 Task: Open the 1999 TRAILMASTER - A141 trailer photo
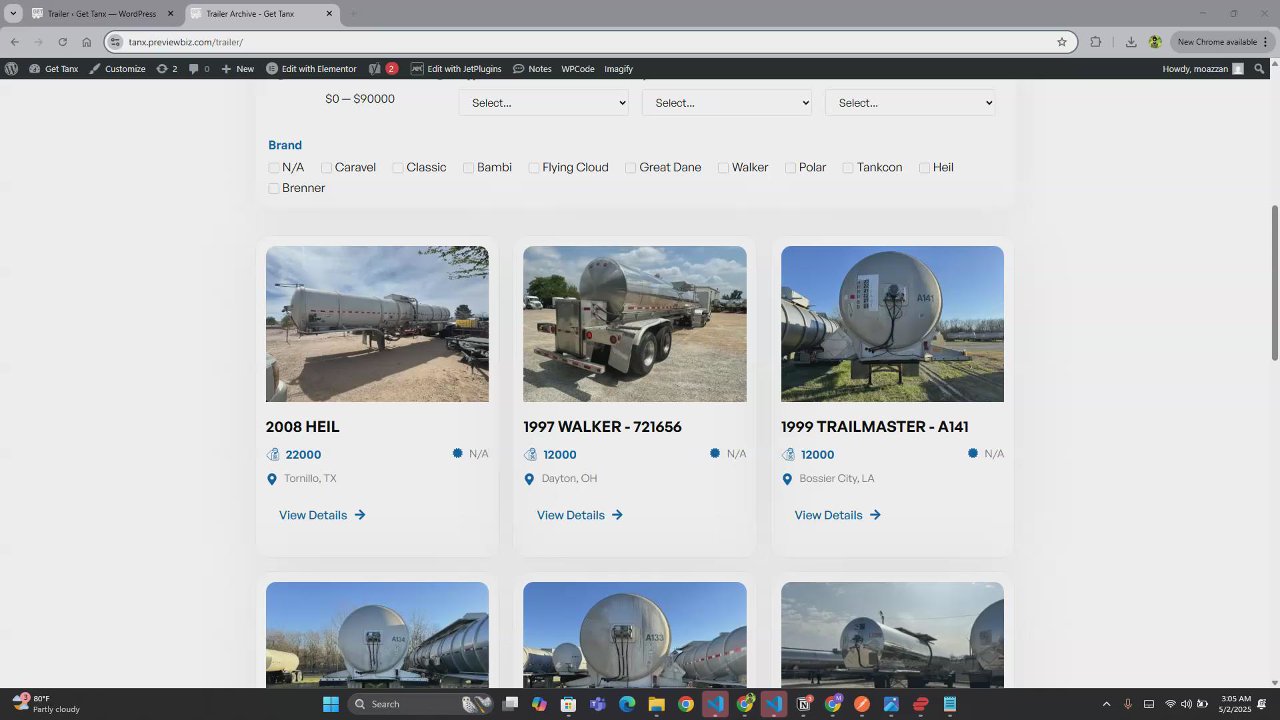point(892,324)
